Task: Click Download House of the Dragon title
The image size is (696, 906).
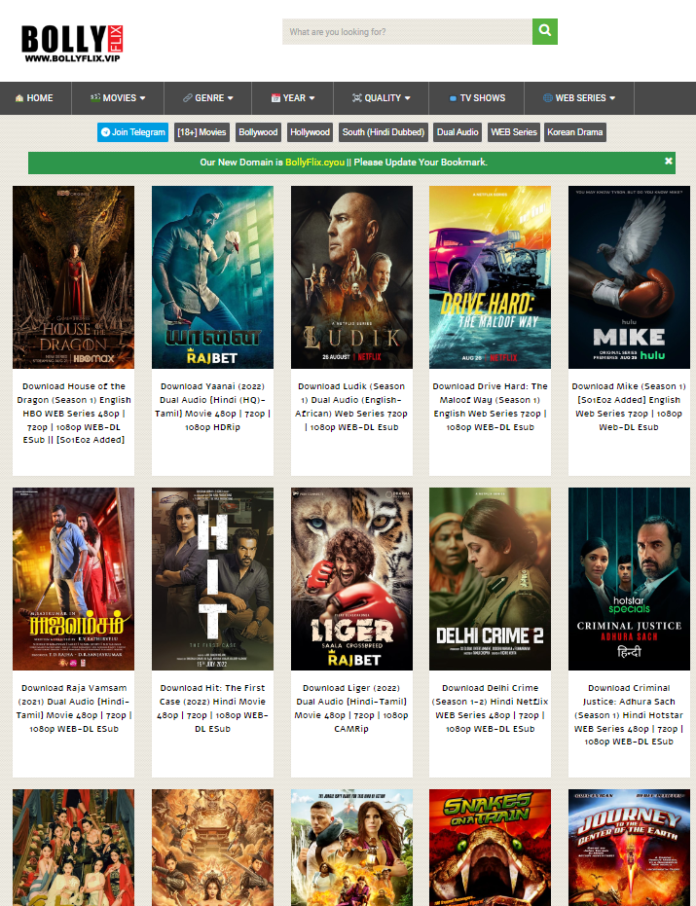Action: (74, 413)
